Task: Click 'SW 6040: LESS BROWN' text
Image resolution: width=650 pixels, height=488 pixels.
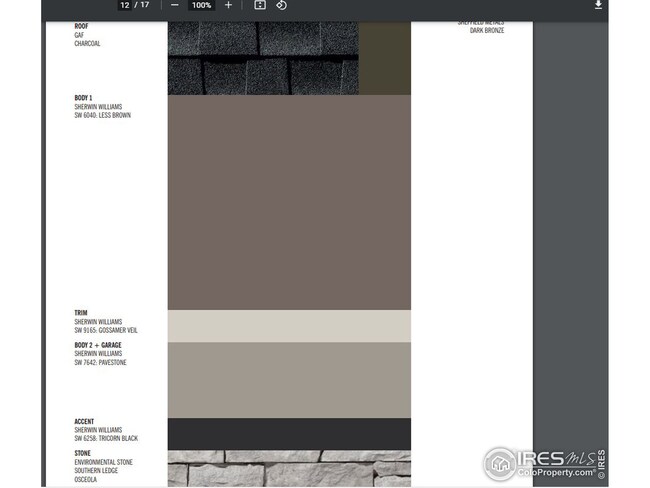Action: click(102, 115)
